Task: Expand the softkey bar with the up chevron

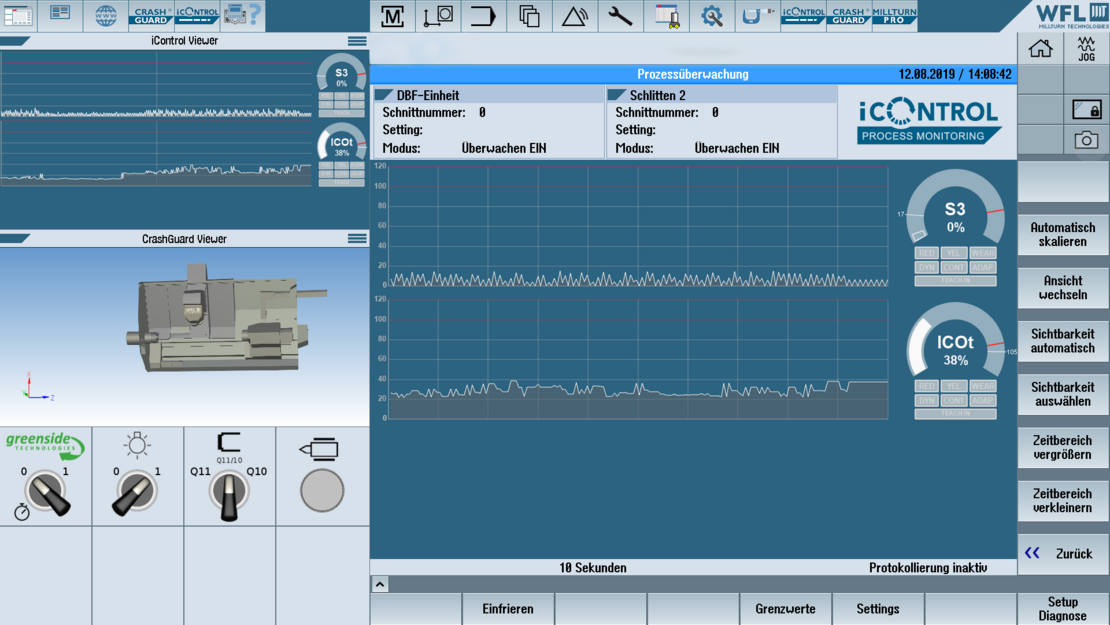Action: pos(380,584)
